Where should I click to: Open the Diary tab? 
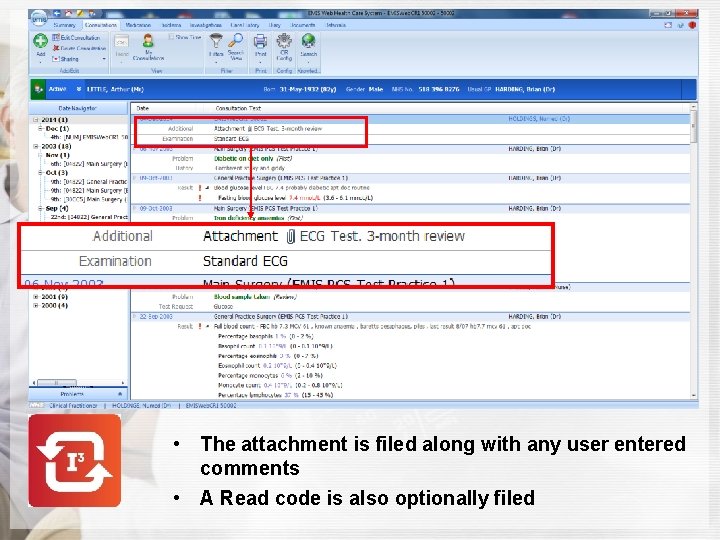point(275,25)
